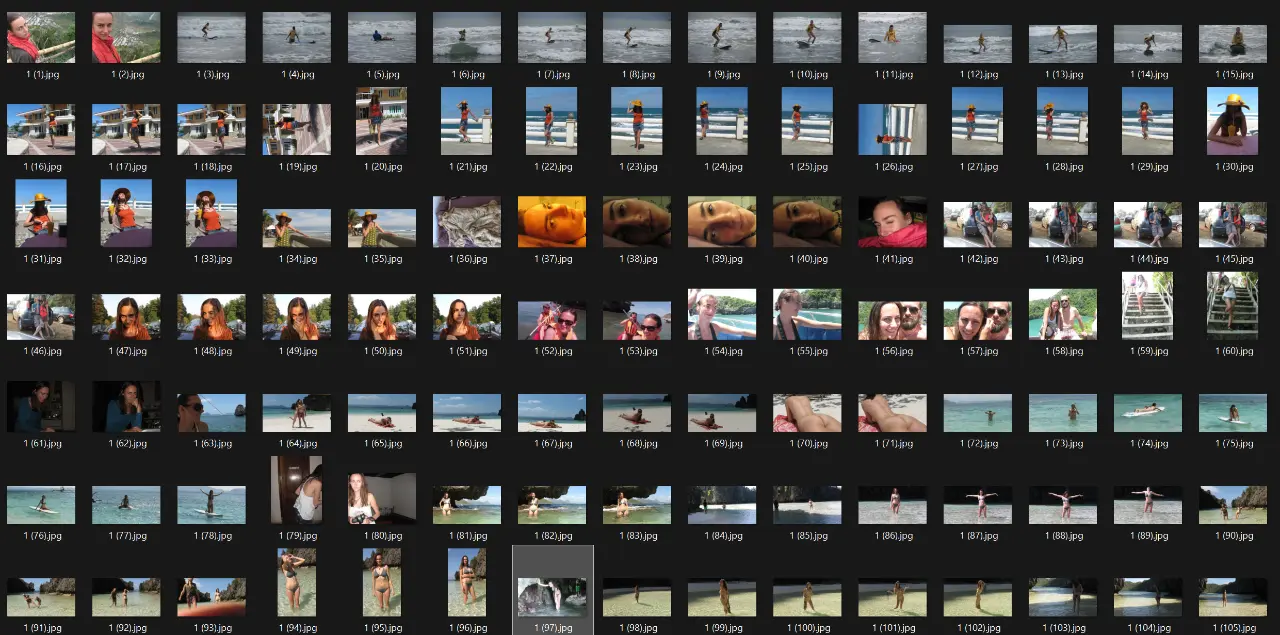Viewport: 1280px width, 635px height.
Task: Select the thumbnail of 1 (33).jpg
Action: tap(211, 213)
